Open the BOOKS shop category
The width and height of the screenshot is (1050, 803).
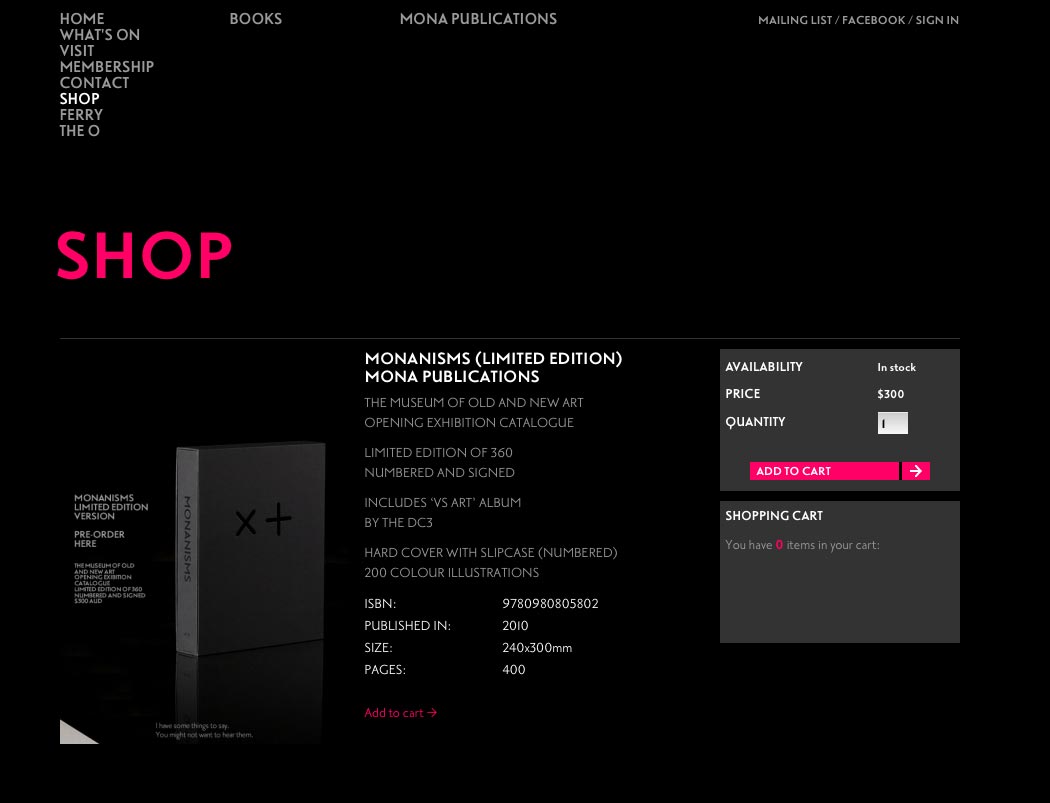click(x=256, y=19)
